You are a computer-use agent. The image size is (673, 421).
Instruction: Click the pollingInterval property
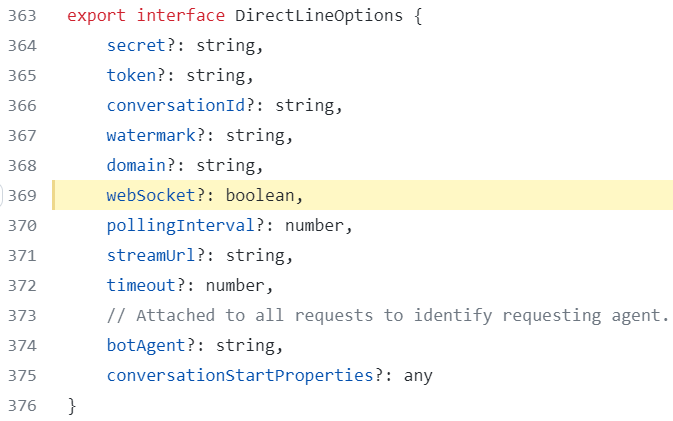[181, 226]
